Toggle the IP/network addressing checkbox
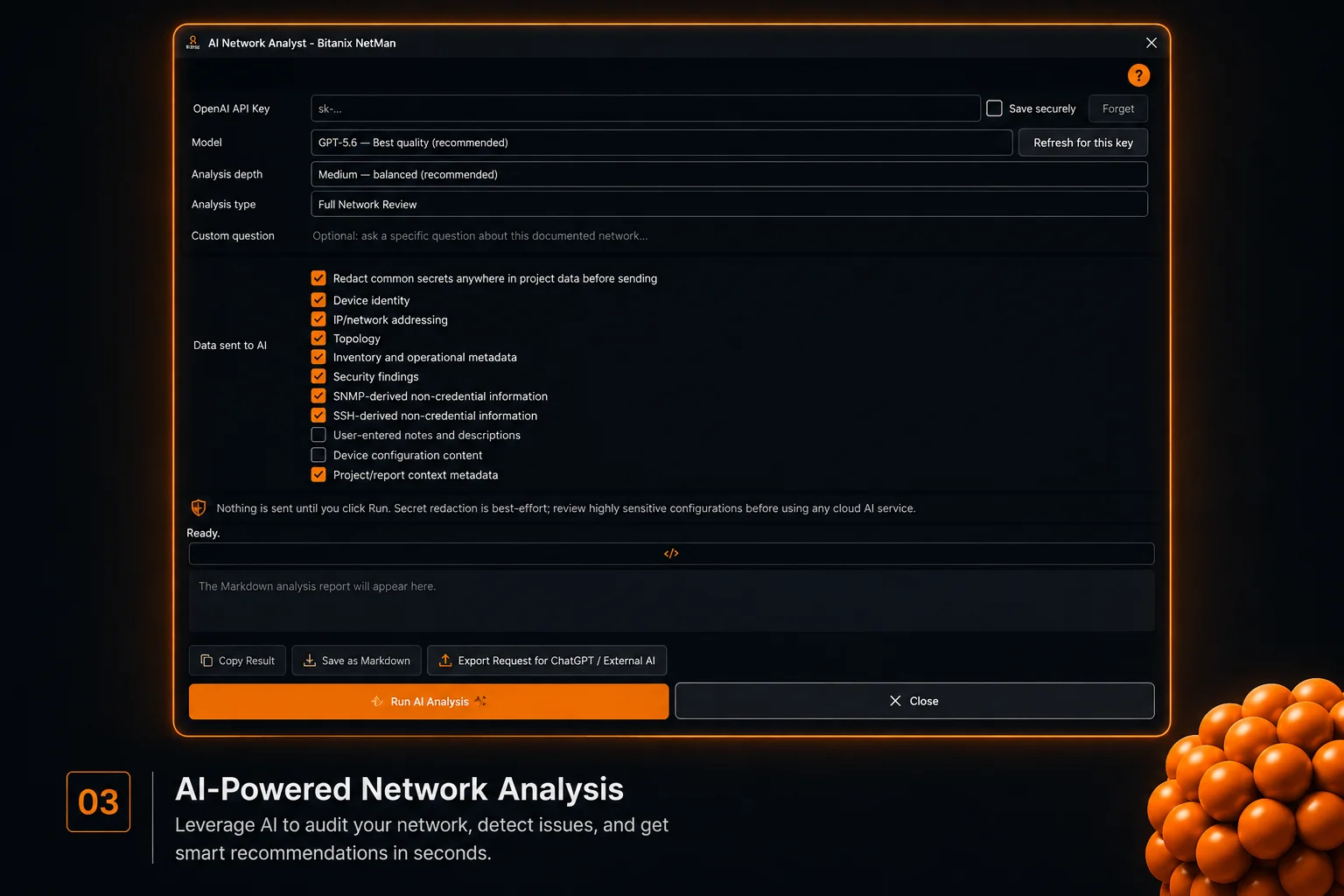Screen dimensions: 1344x896 [x=318, y=319]
